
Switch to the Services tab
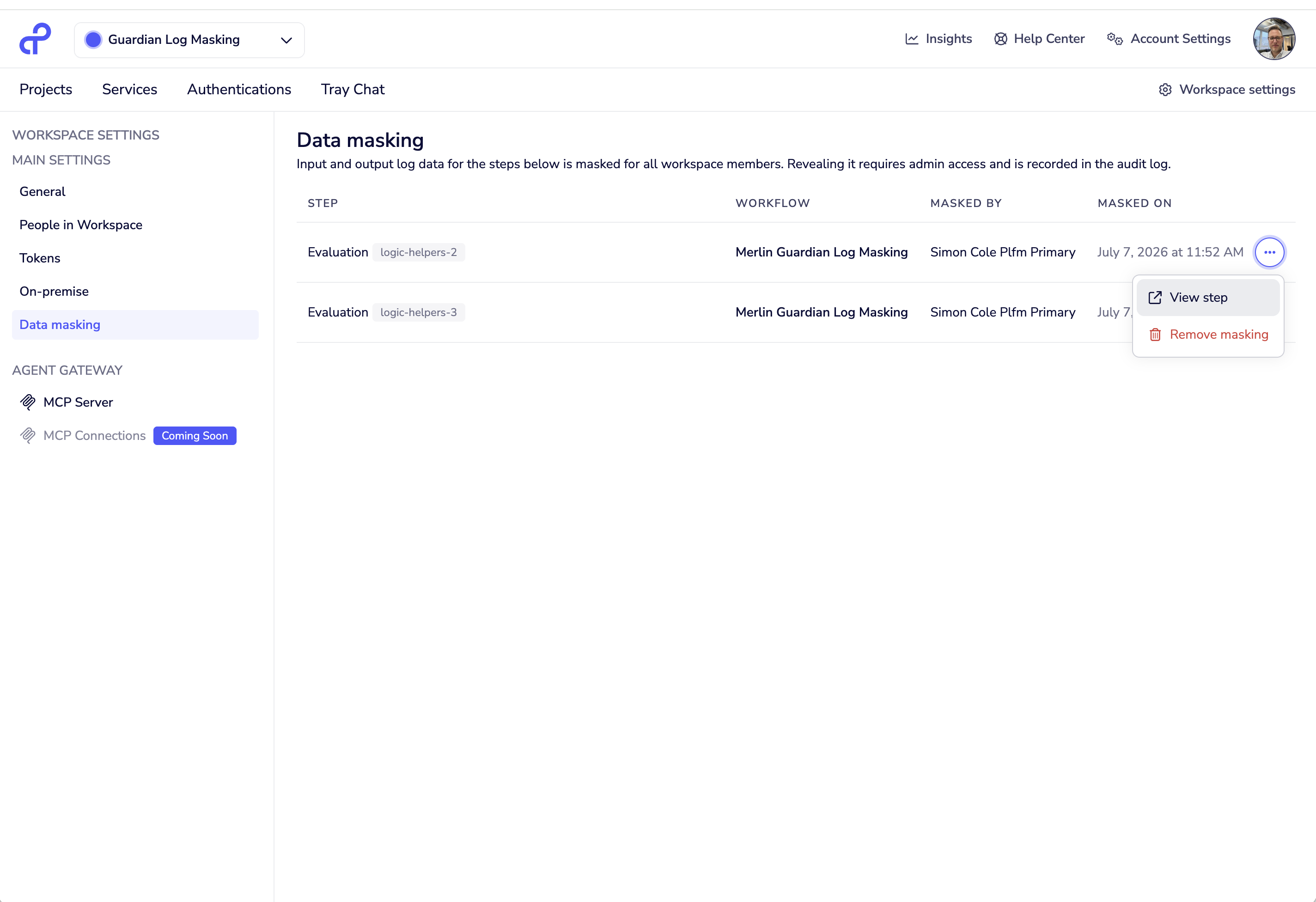pos(130,90)
